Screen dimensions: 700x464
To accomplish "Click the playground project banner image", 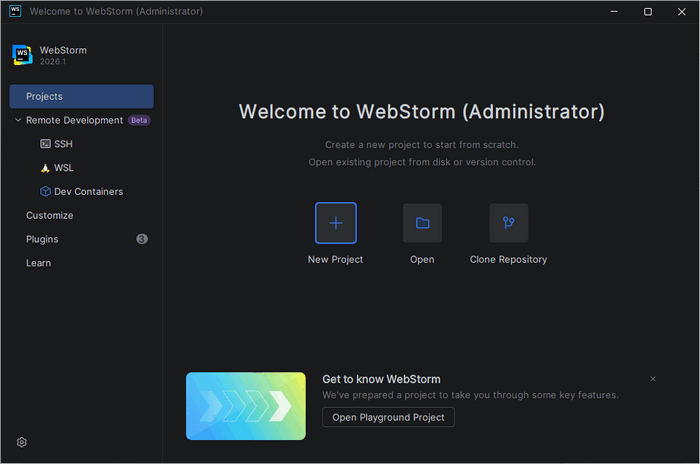I will tap(246, 406).
